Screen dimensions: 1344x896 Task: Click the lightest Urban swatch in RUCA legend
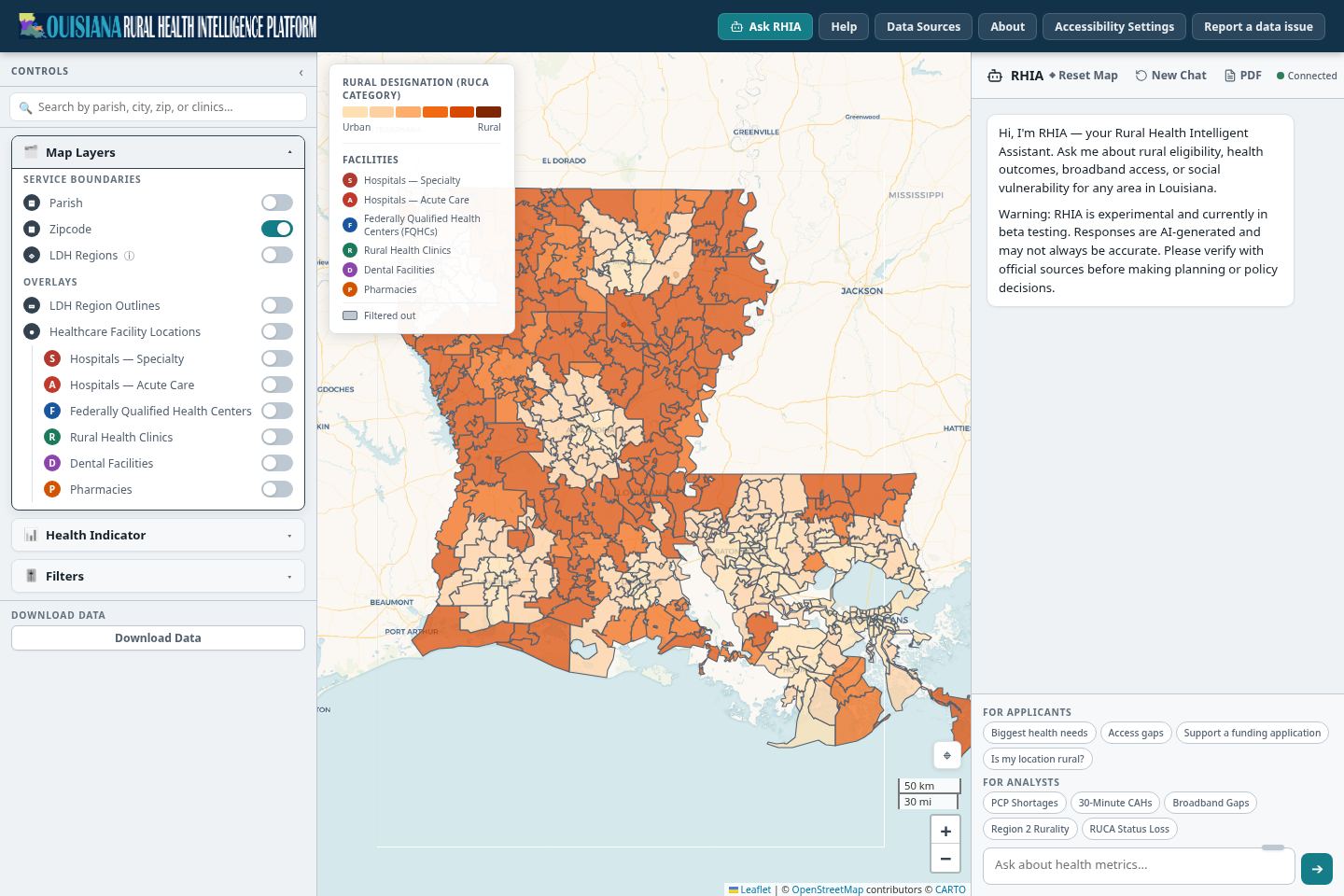355,112
